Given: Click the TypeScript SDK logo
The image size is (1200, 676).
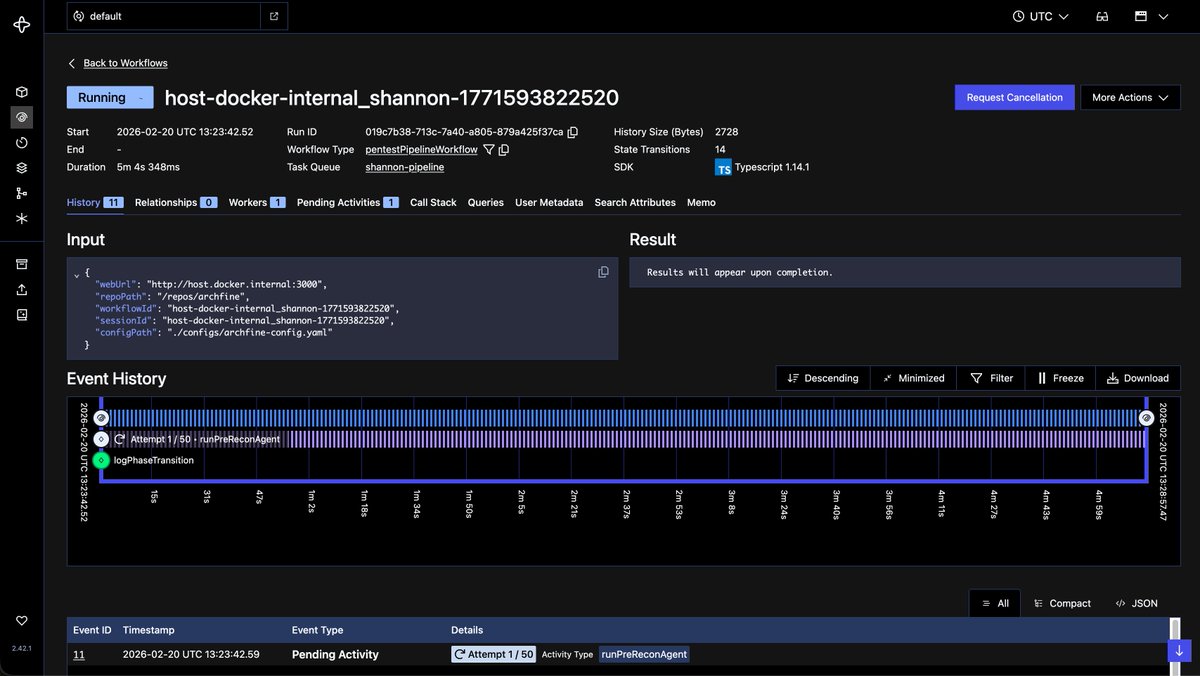Looking at the screenshot, I should point(723,167).
